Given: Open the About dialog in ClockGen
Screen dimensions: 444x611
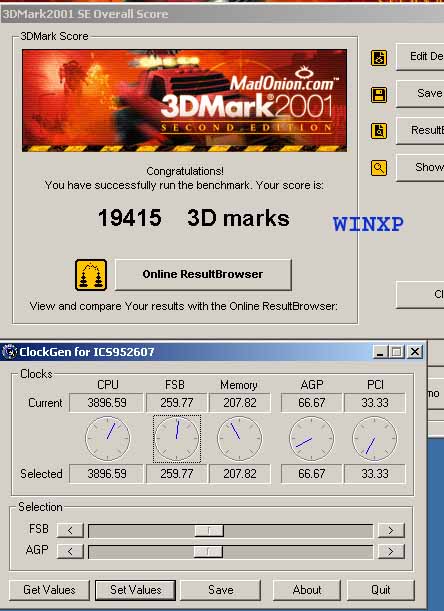Looking at the screenshot, I should [307, 590].
